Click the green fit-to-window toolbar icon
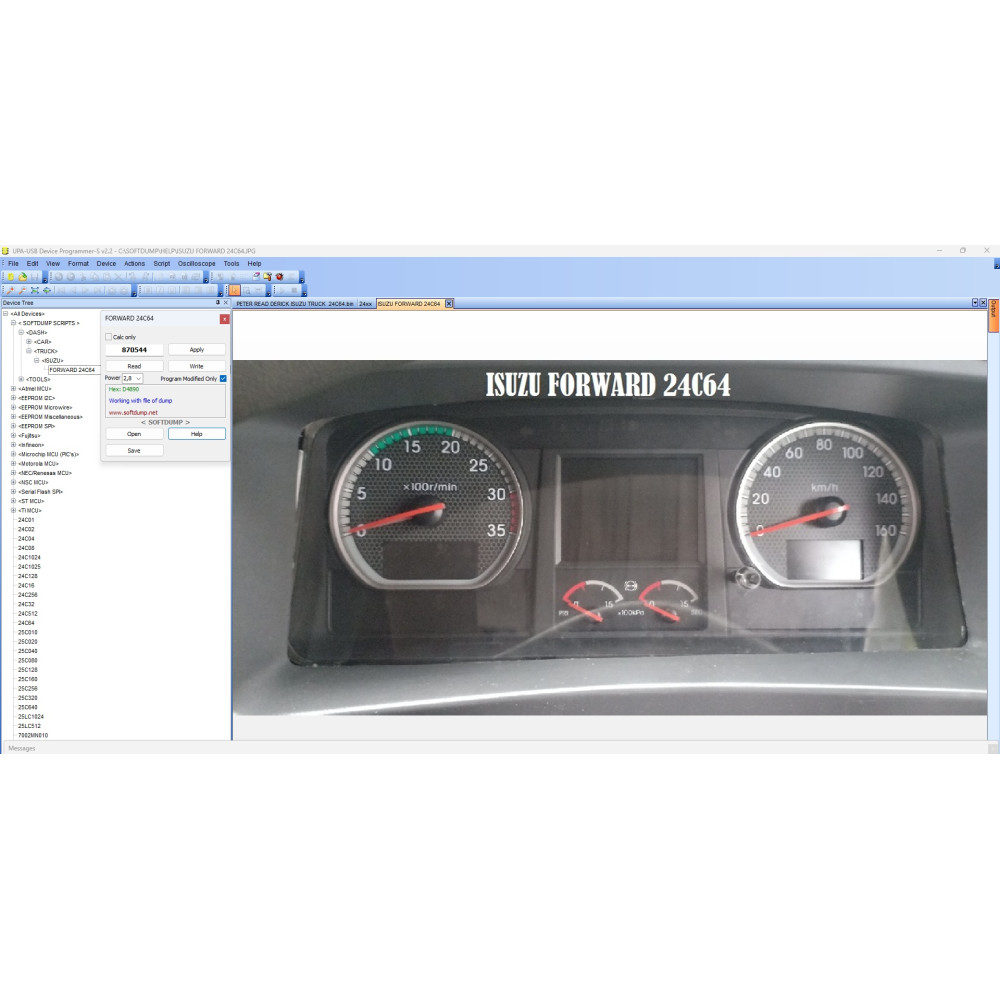 click(34, 290)
